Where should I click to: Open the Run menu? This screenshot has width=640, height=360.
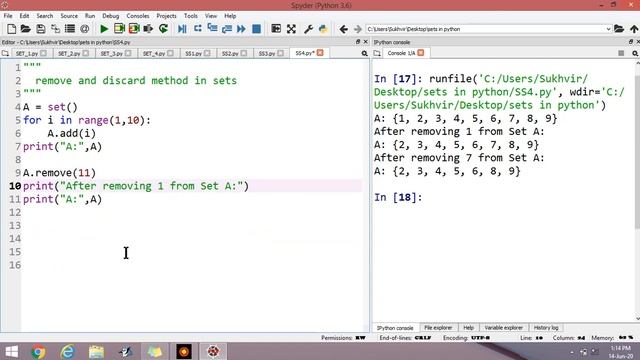click(90, 16)
